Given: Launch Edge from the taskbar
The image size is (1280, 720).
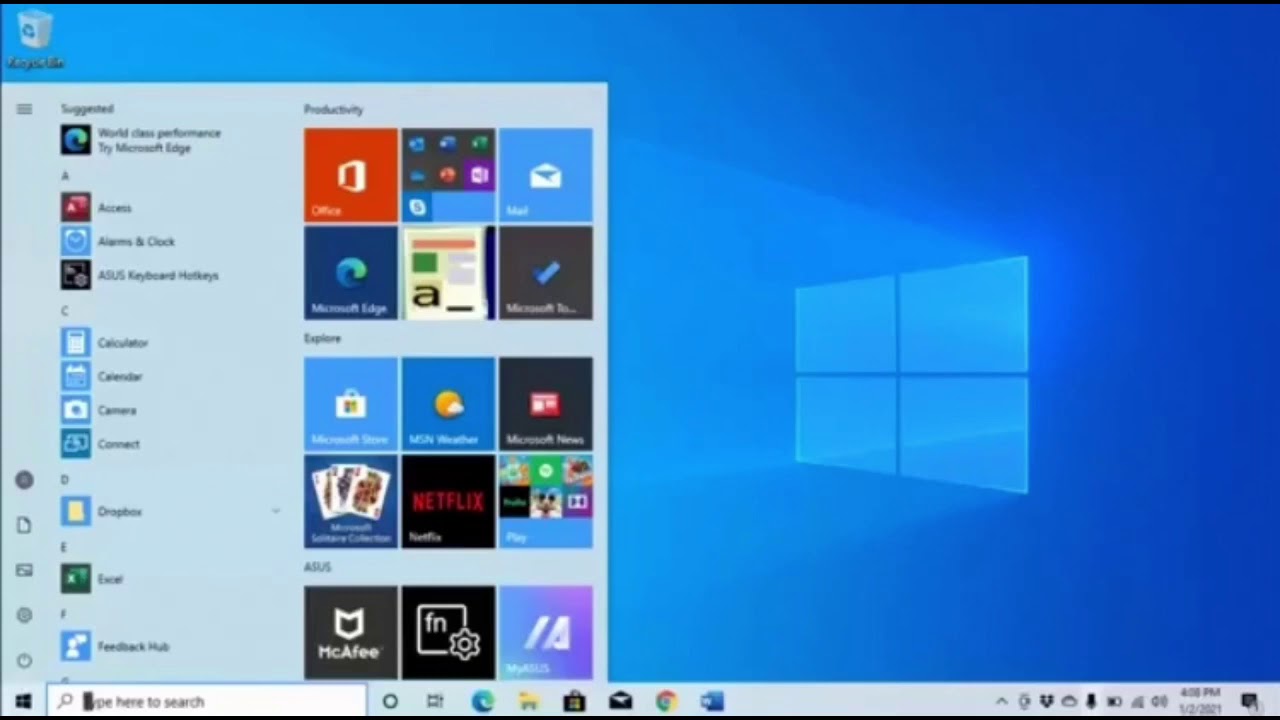Looking at the screenshot, I should point(483,701).
